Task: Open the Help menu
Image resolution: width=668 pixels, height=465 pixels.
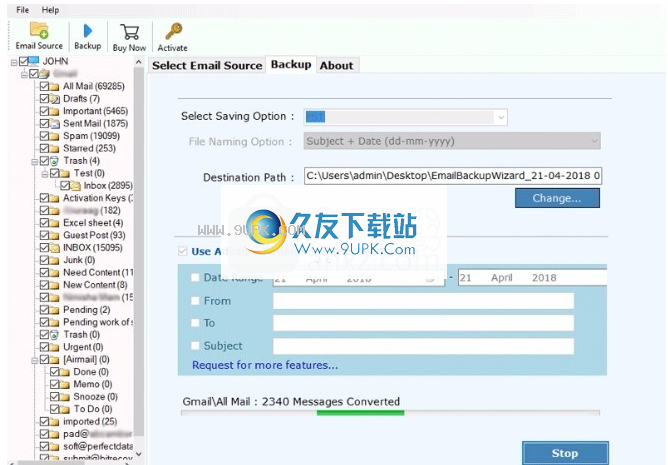Action: coord(50,10)
